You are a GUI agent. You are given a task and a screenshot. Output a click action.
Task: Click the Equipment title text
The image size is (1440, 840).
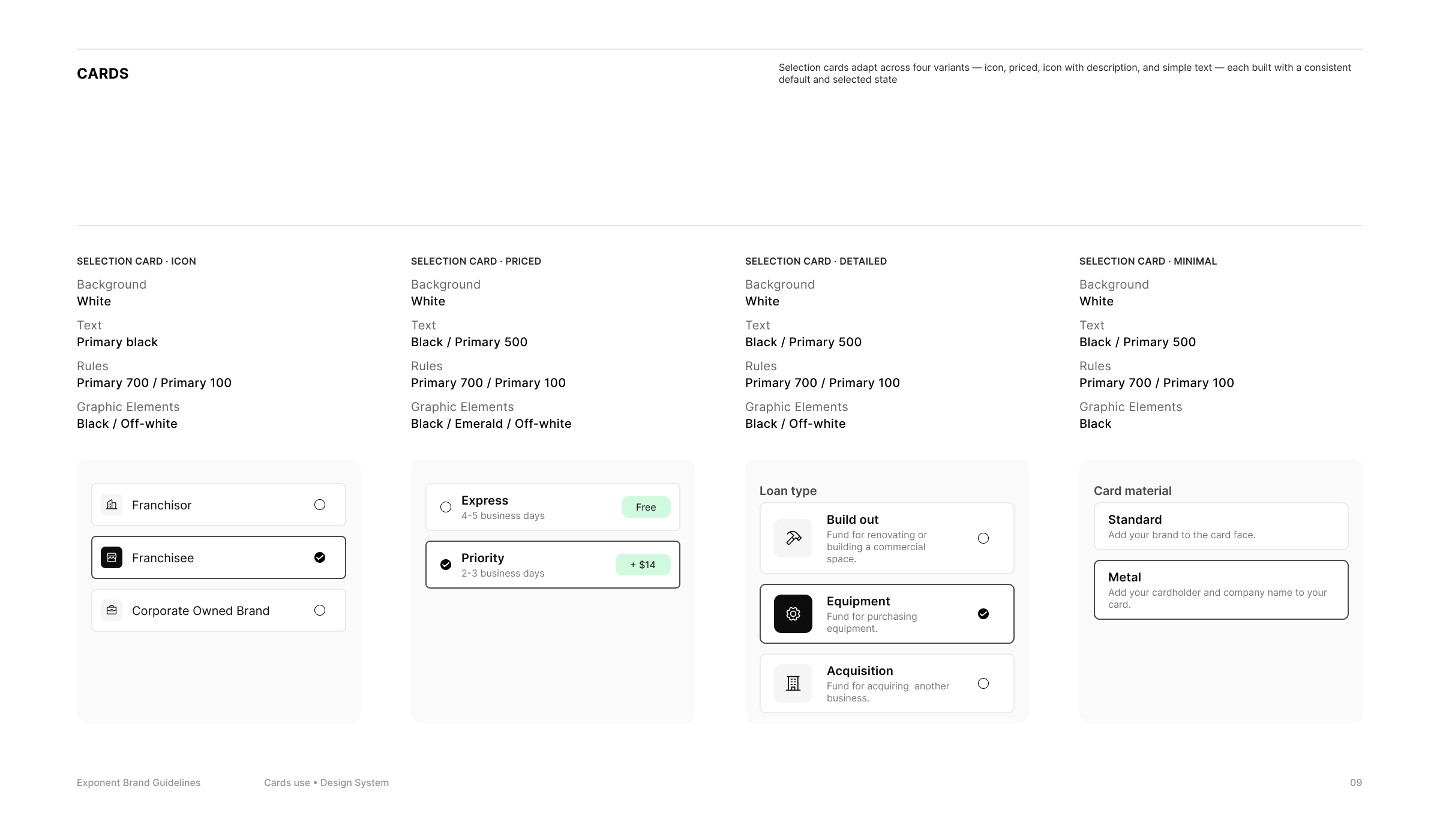(858, 601)
